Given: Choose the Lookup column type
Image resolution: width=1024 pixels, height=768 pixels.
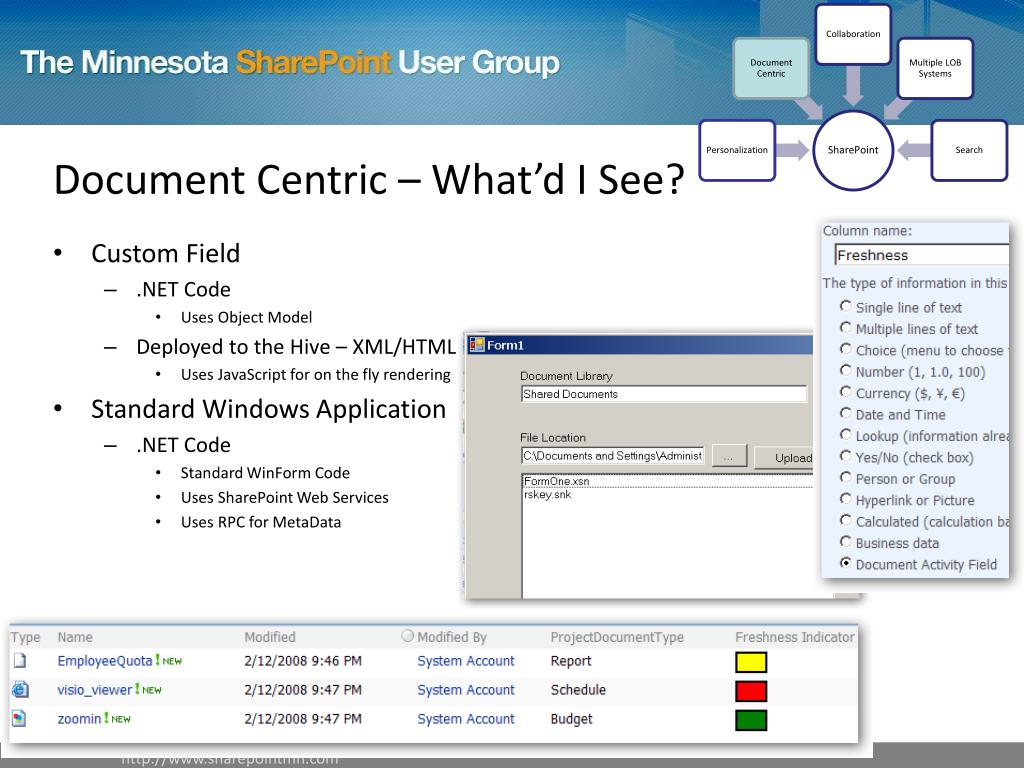Looking at the screenshot, I should [846, 435].
